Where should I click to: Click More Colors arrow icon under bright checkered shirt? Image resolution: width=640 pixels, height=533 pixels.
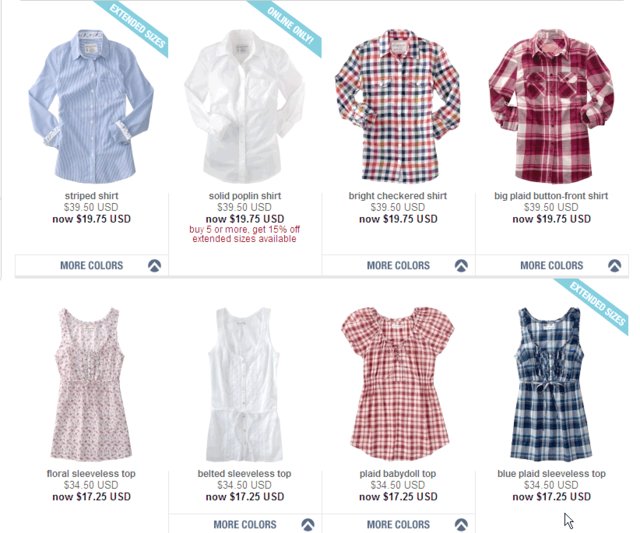click(461, 265)
